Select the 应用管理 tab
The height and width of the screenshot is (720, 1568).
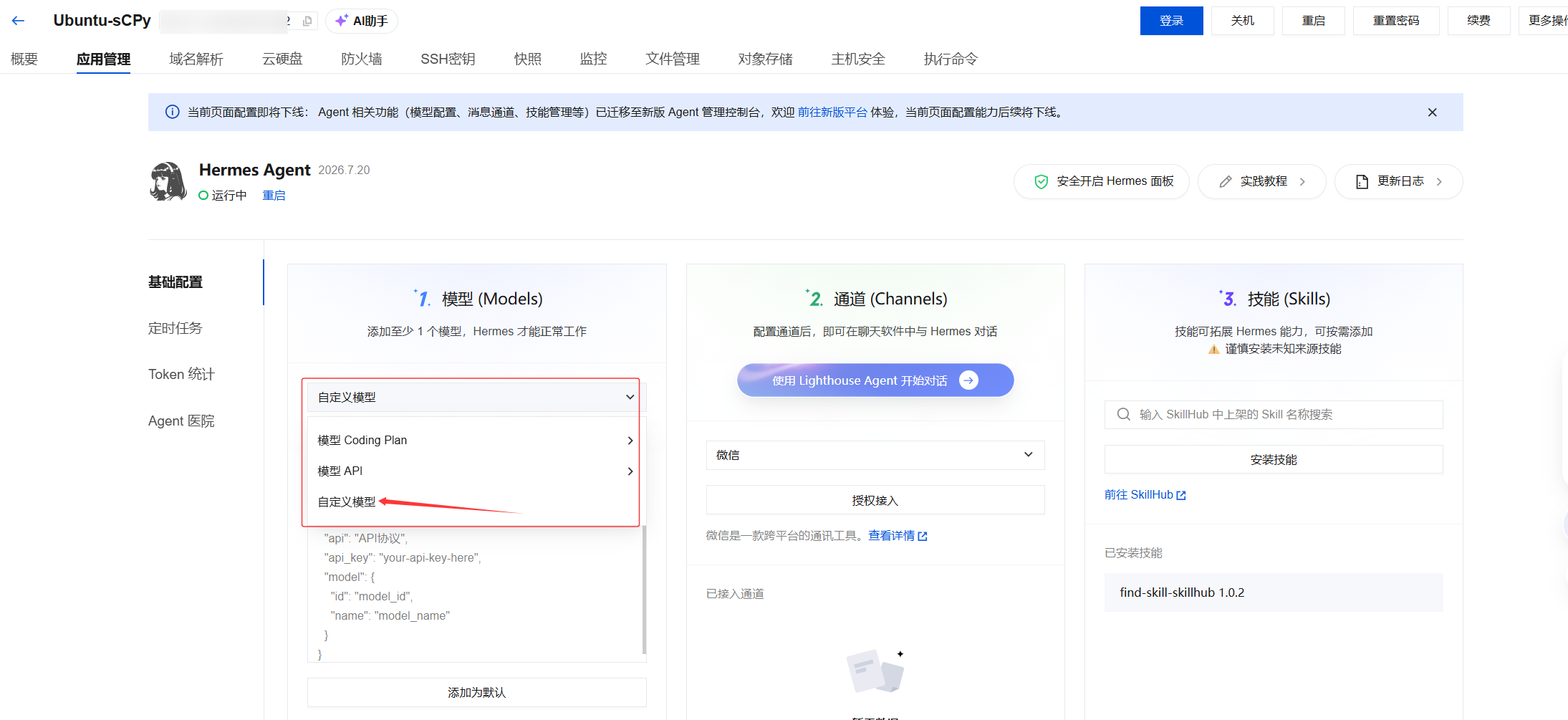103,59
